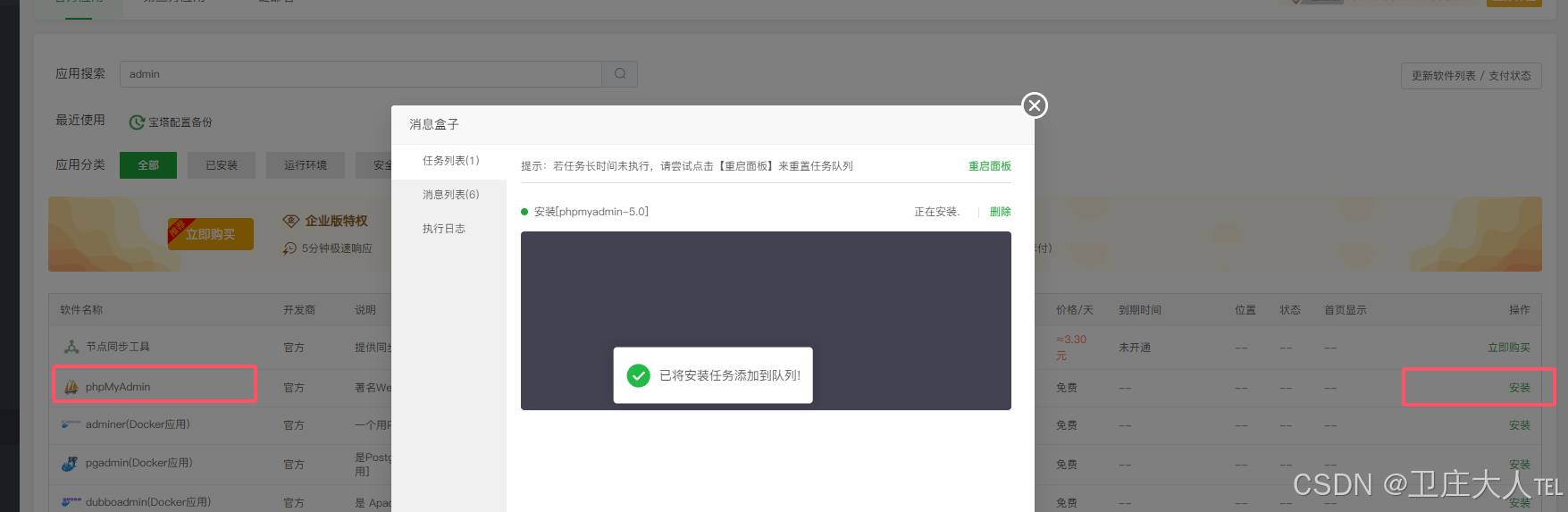Click the 节点同步工具 icon
1568x512 pixels.
[x=71, y=347]
